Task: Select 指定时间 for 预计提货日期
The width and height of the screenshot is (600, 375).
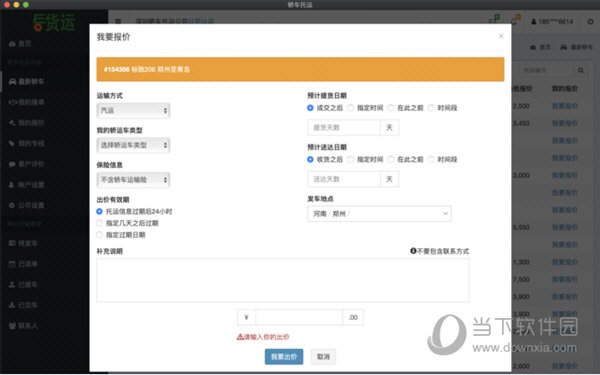Action: pos(351,108)
